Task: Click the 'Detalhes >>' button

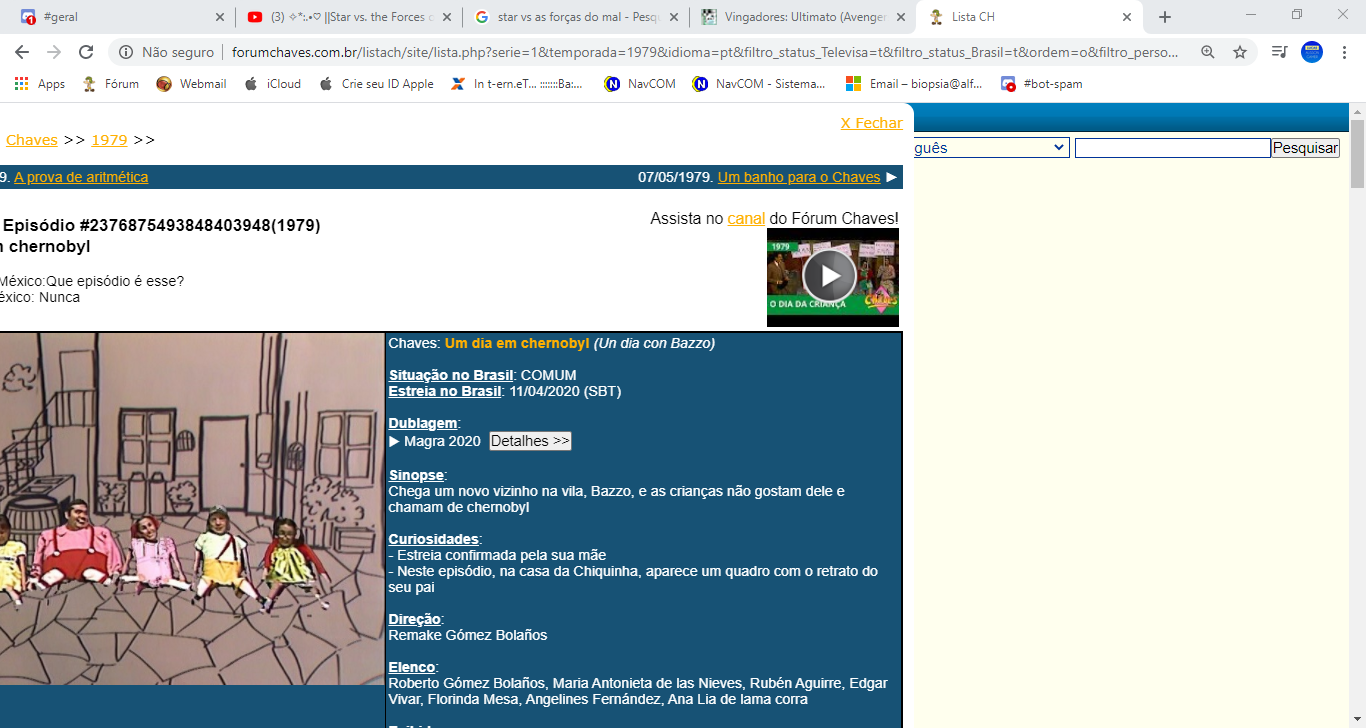Action: (530, 441)
